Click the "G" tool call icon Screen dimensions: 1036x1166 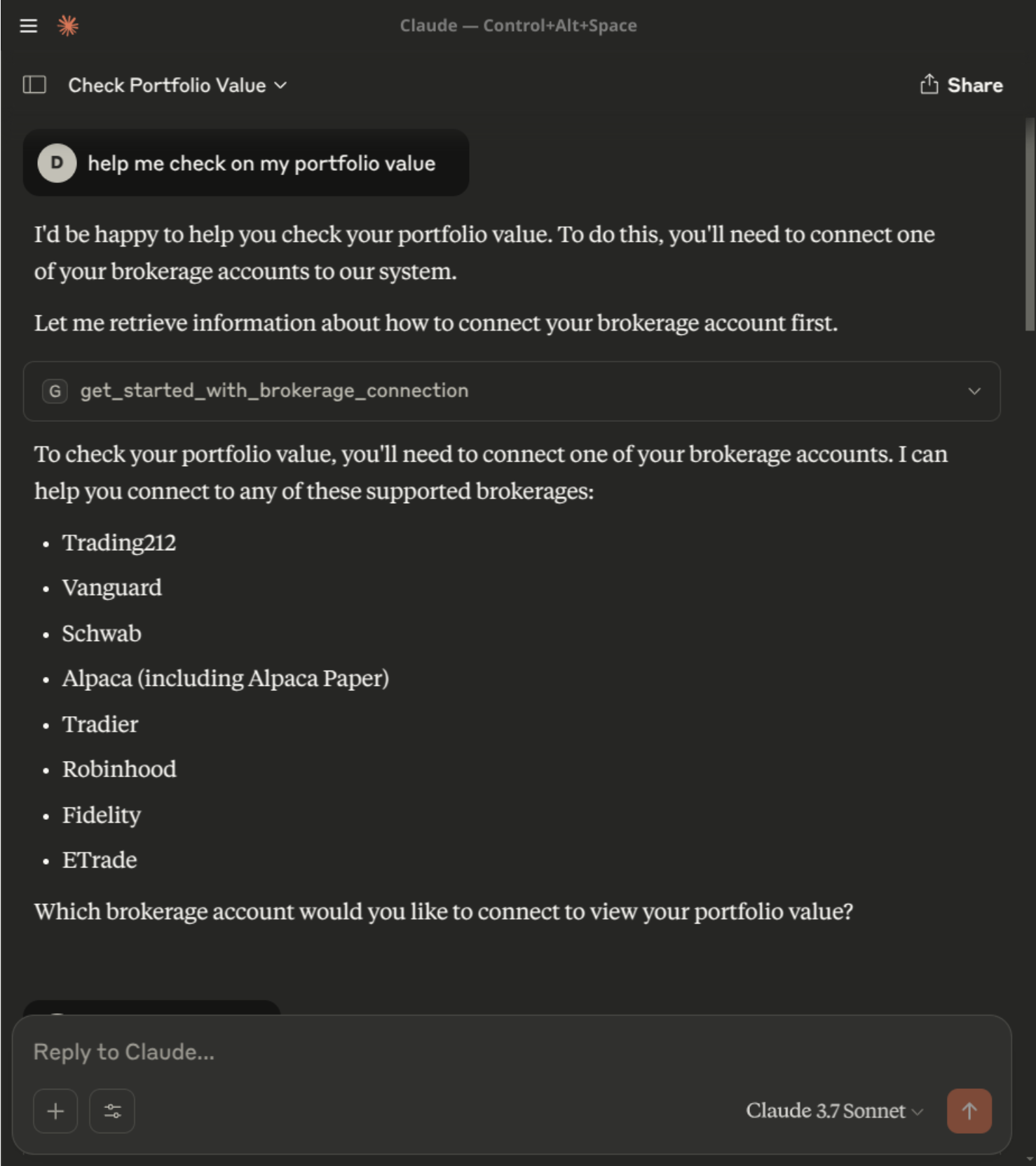(55, 391)
